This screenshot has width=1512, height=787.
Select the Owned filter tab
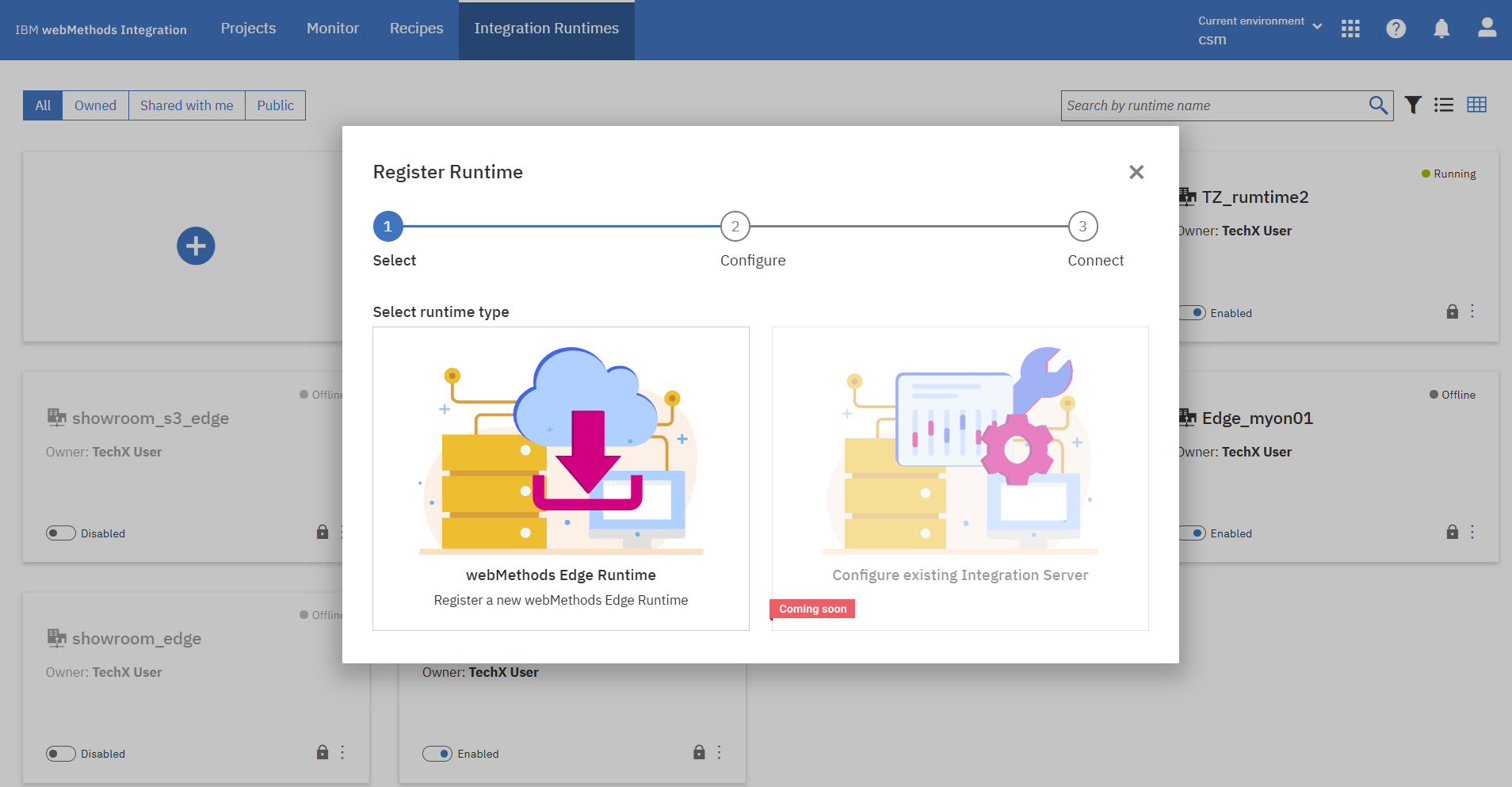point(96,105)
